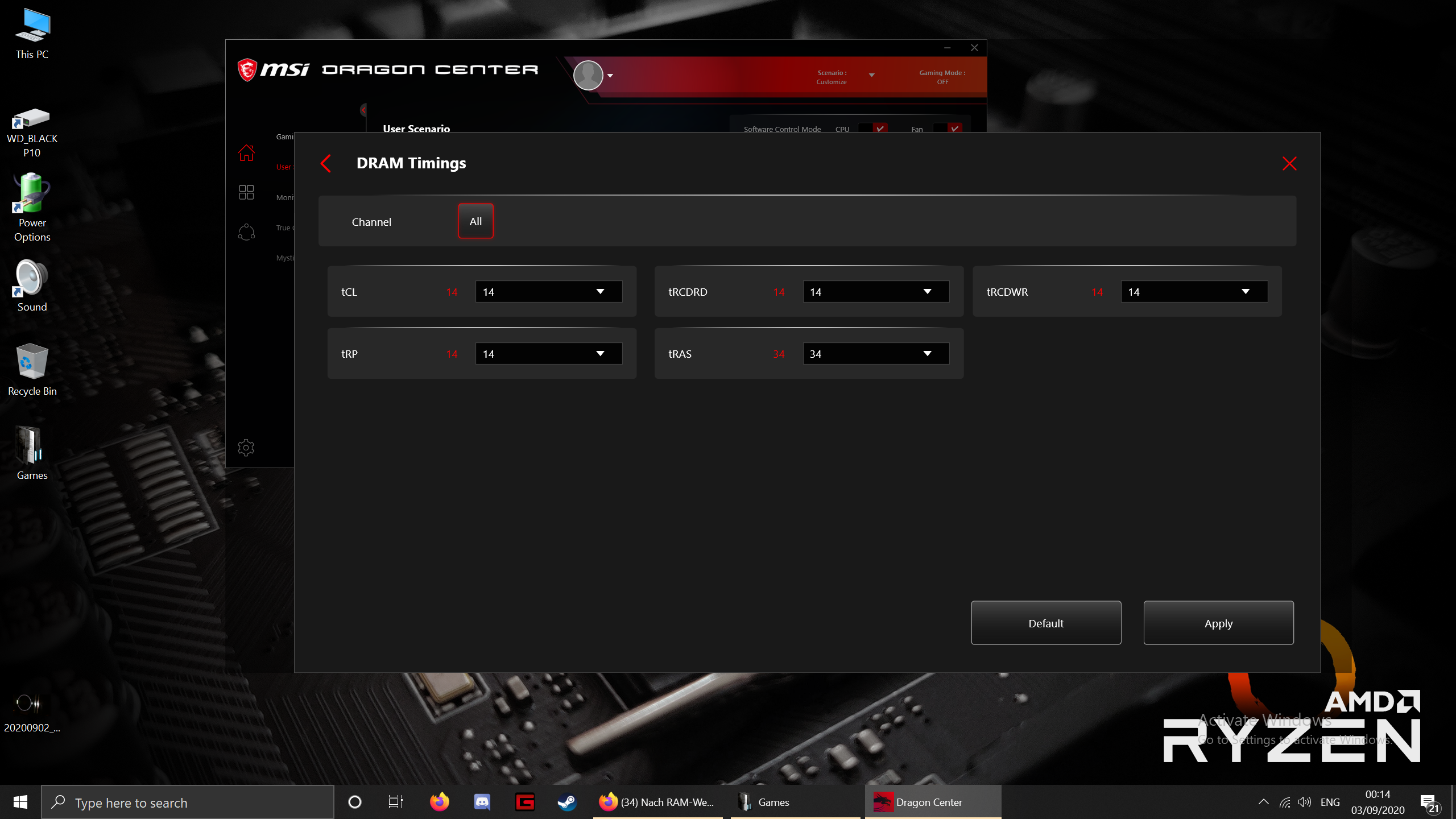Open the grid apps icon in sidebar
The width and height of the screenshot is (1456, 819).
(246, 192)
